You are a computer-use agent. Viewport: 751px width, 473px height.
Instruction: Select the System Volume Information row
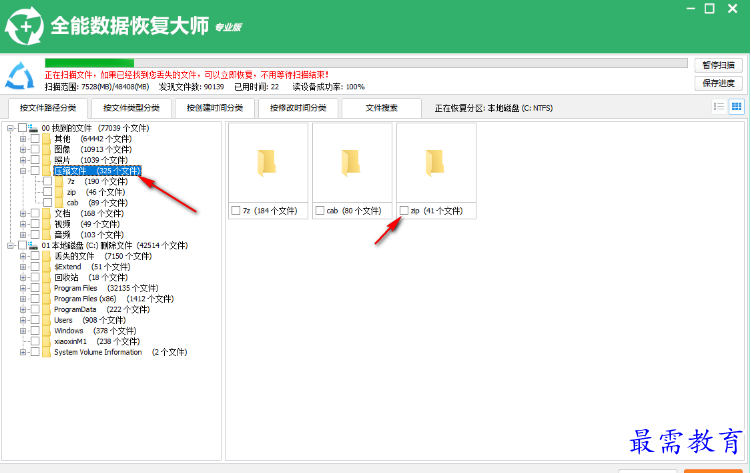coord(121,352)
